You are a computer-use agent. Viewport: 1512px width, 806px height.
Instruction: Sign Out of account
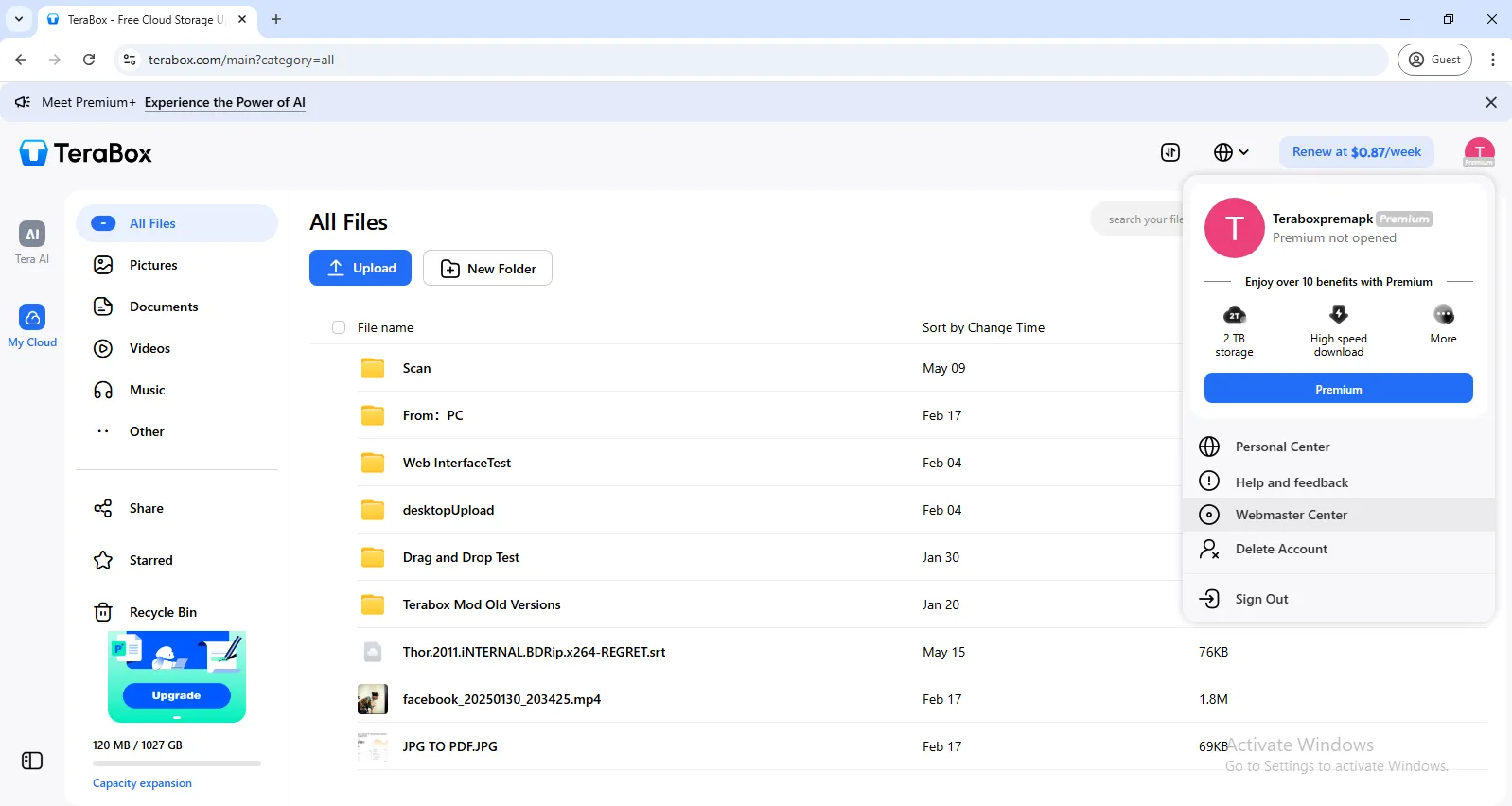coord(1339,599)
